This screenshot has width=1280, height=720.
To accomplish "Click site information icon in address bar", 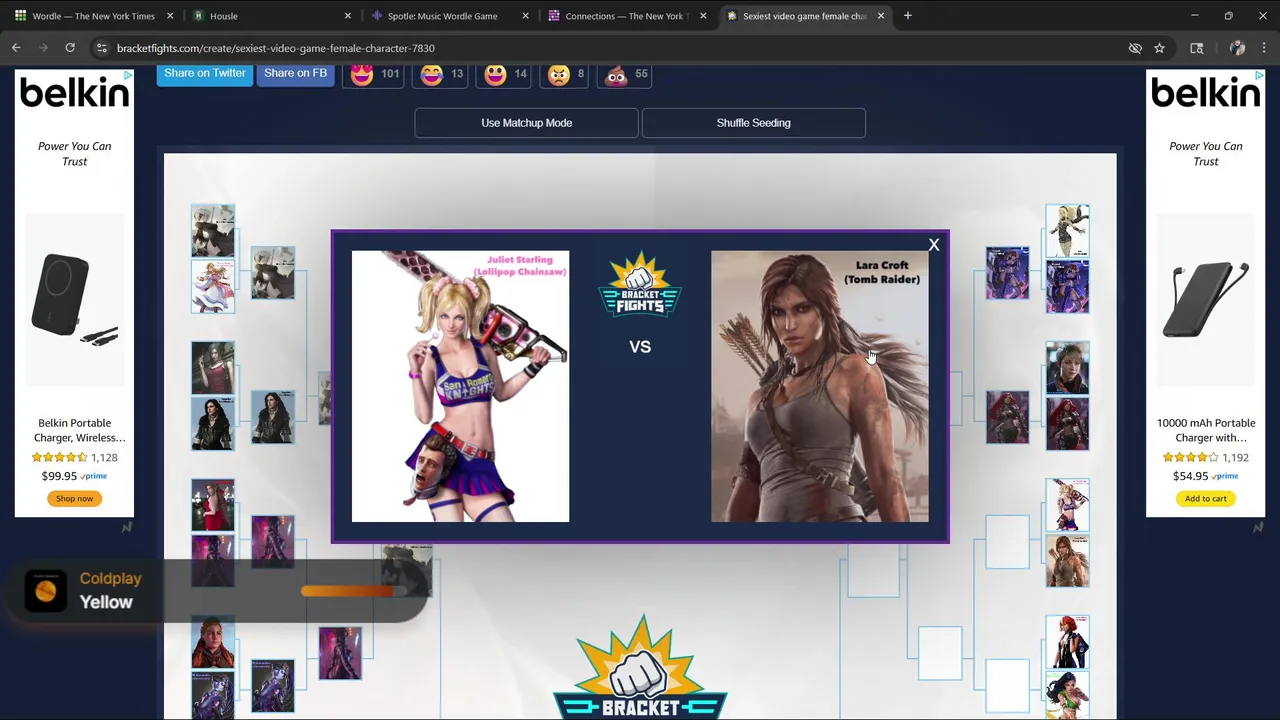I will 101,48.
